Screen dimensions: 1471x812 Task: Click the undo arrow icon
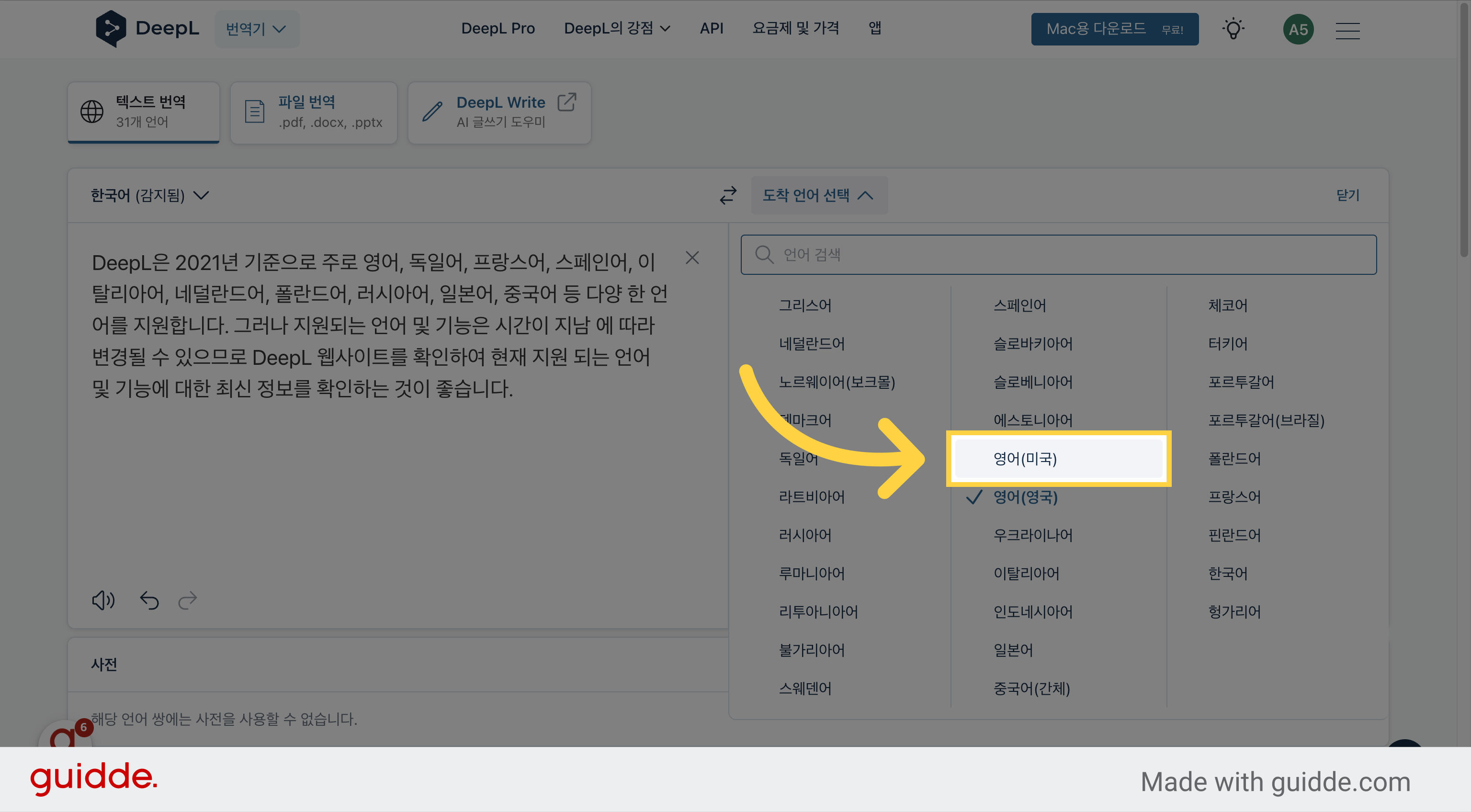149,600
